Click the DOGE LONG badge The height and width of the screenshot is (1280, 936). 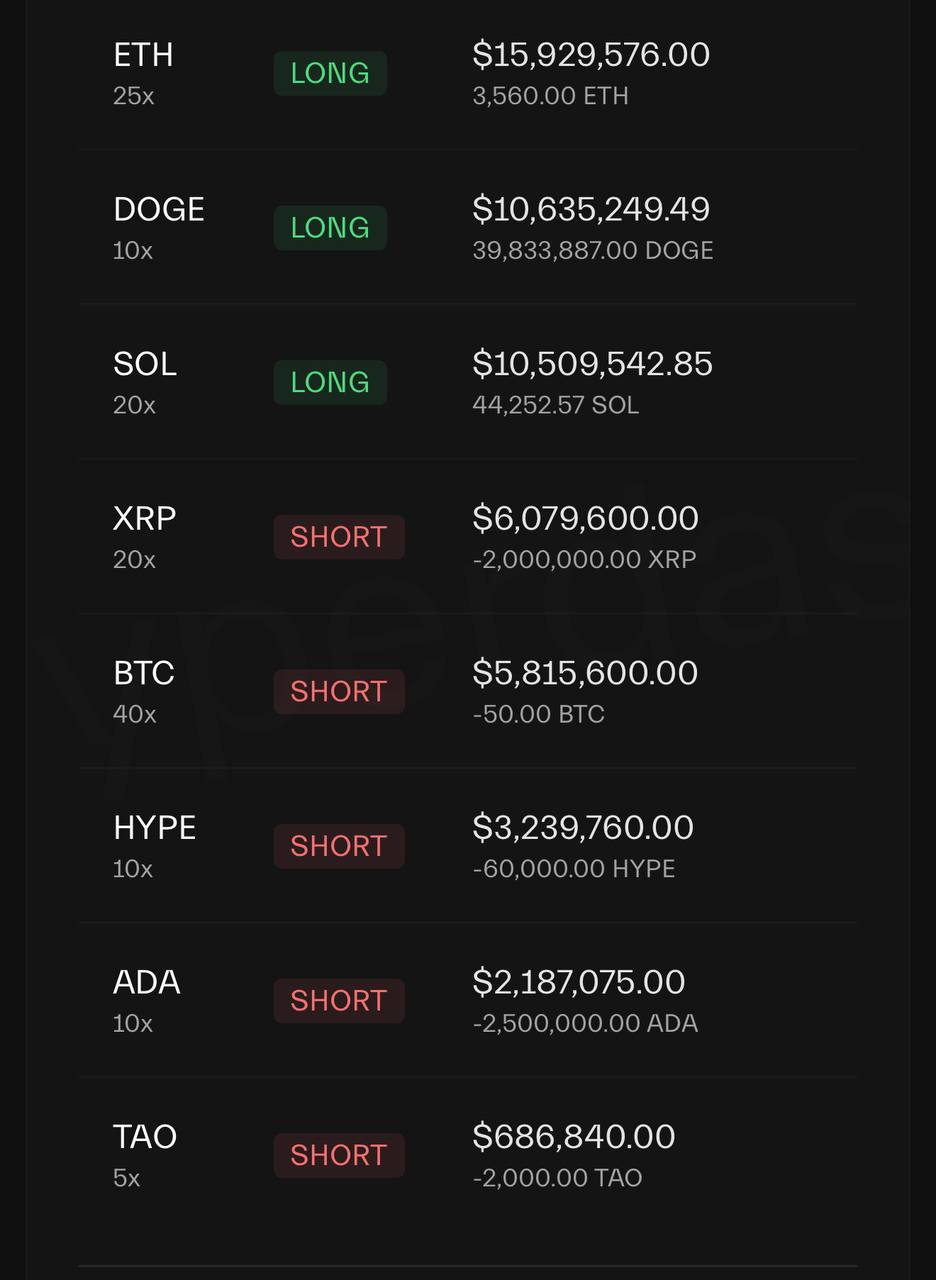[x=330, y=228]
